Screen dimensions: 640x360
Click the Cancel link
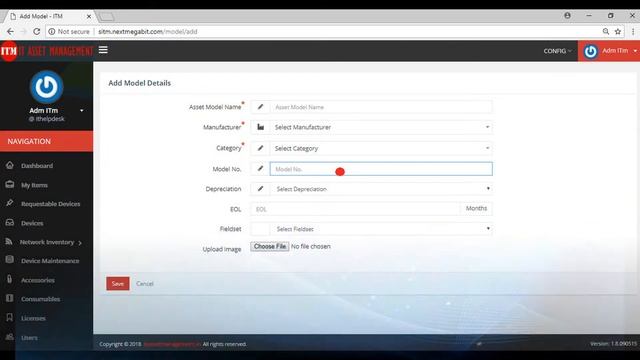(145, 284)
